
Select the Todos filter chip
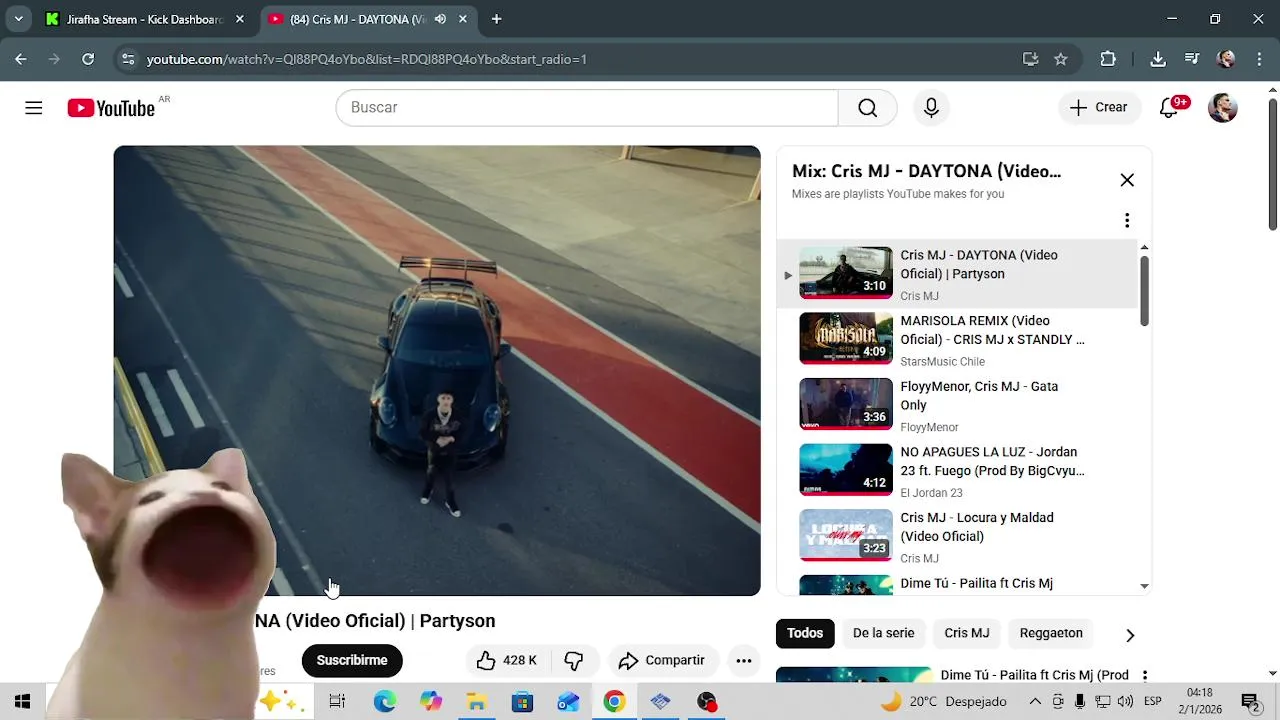[805, 633]
